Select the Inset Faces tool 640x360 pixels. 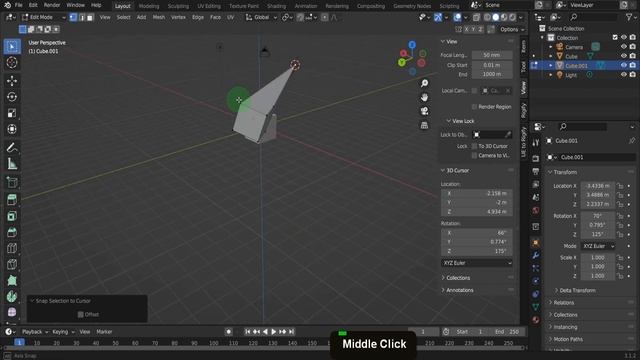(12, 216)
